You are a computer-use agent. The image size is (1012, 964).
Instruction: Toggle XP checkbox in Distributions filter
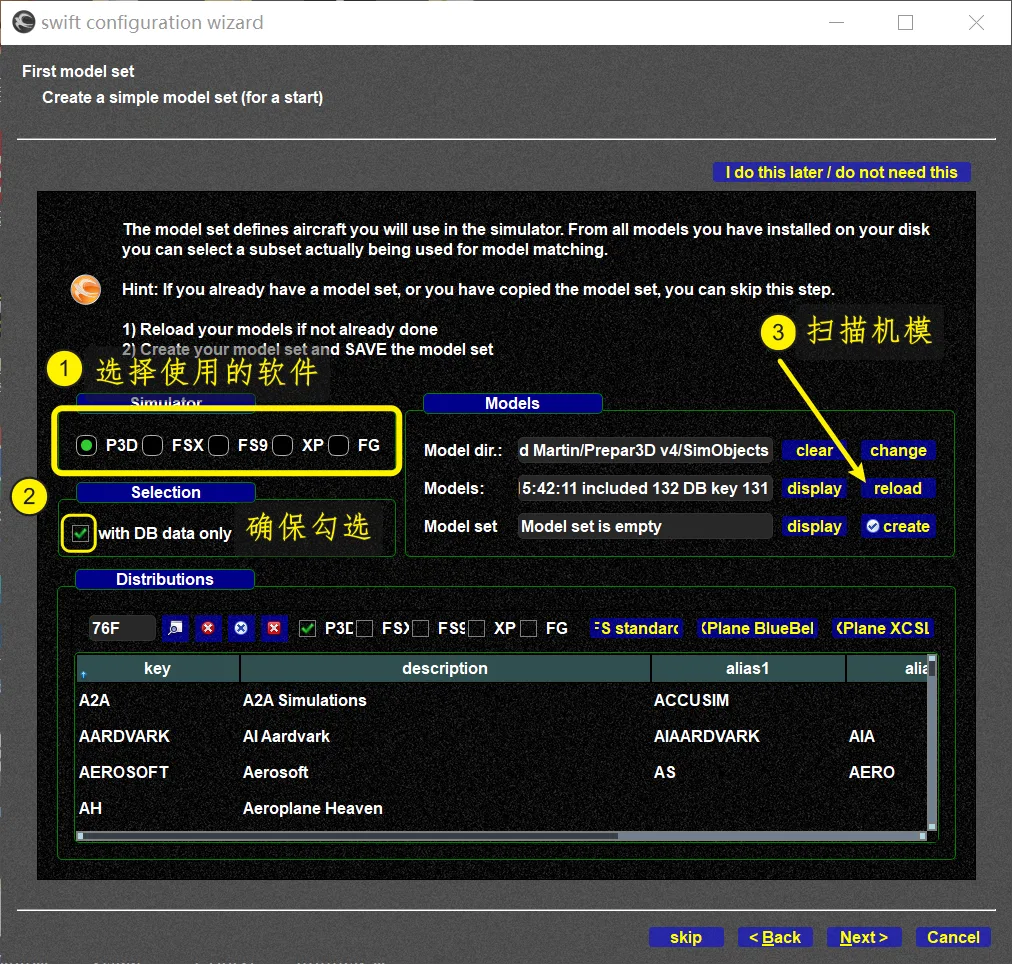477,628
